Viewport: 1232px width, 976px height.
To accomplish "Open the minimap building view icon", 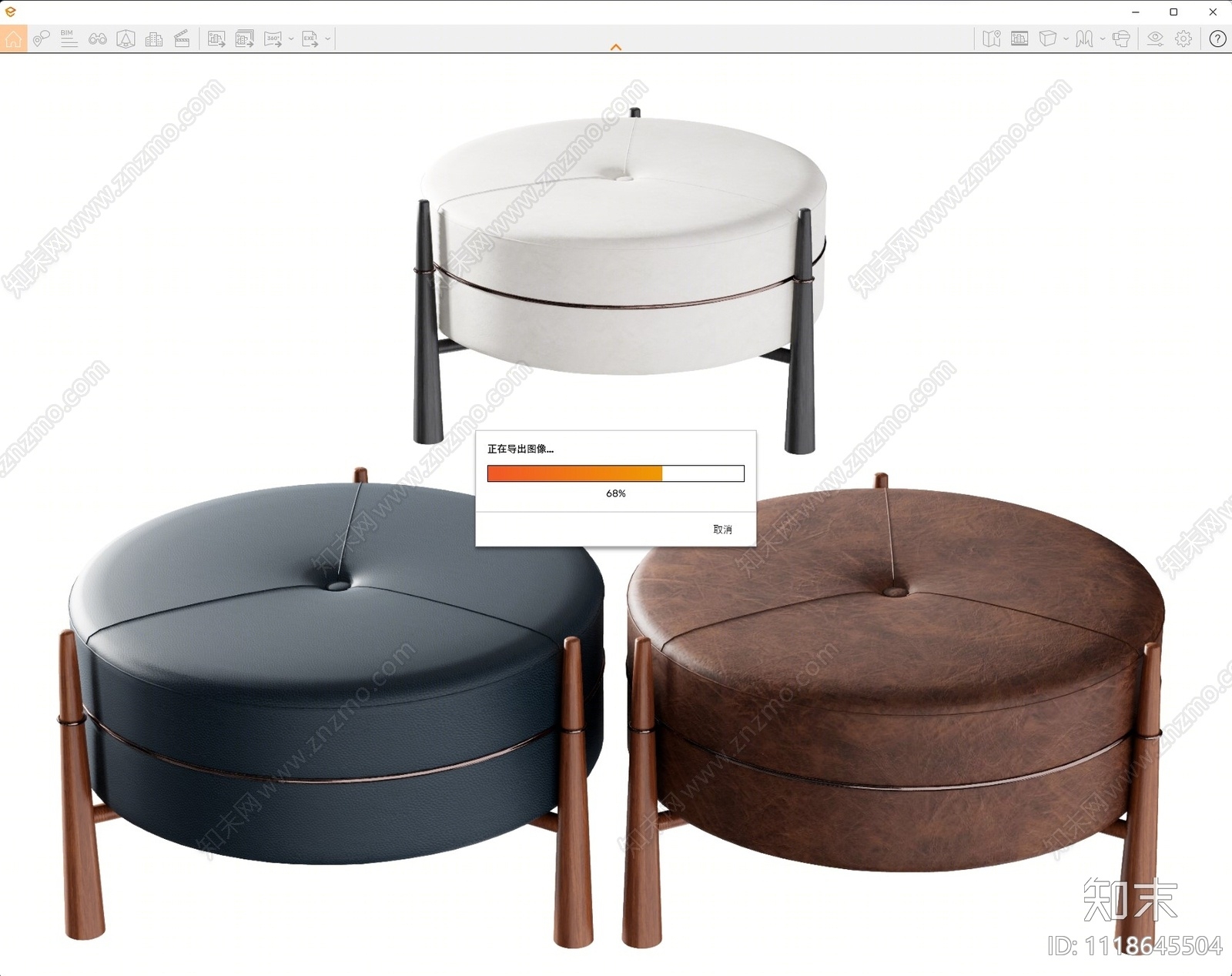I will coord(1019,38).
